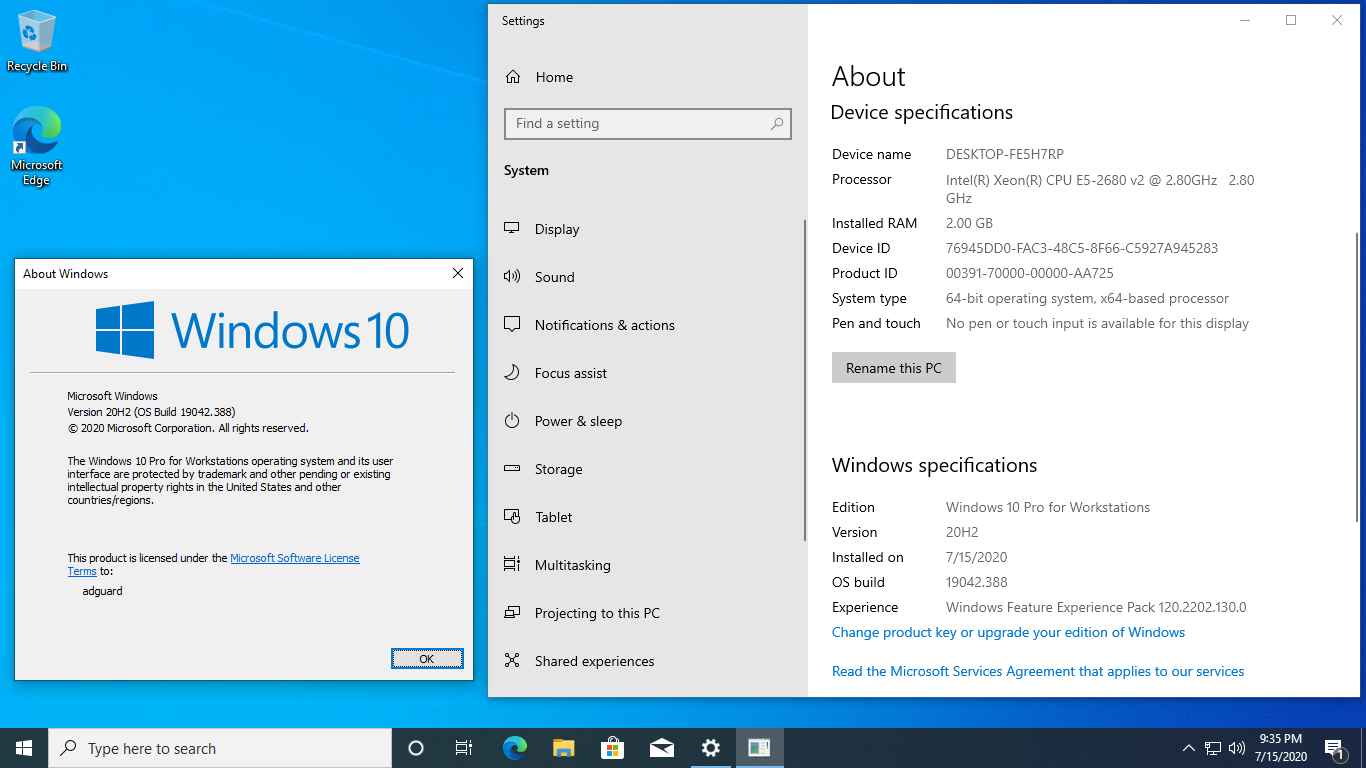The width and height of the screenshot is (1366, 768).
Task: Open Task View on the taskbar
Action: coord(464,748)
